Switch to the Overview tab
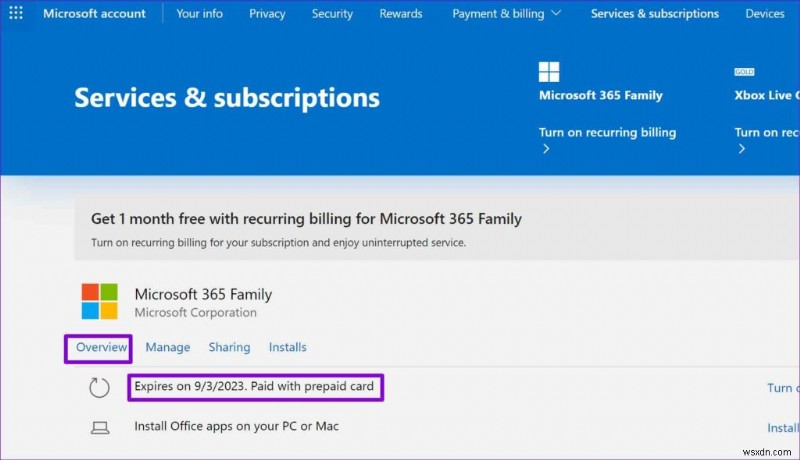Image resolution: width=800 pixels, height=460 pixels. (101, 347)
